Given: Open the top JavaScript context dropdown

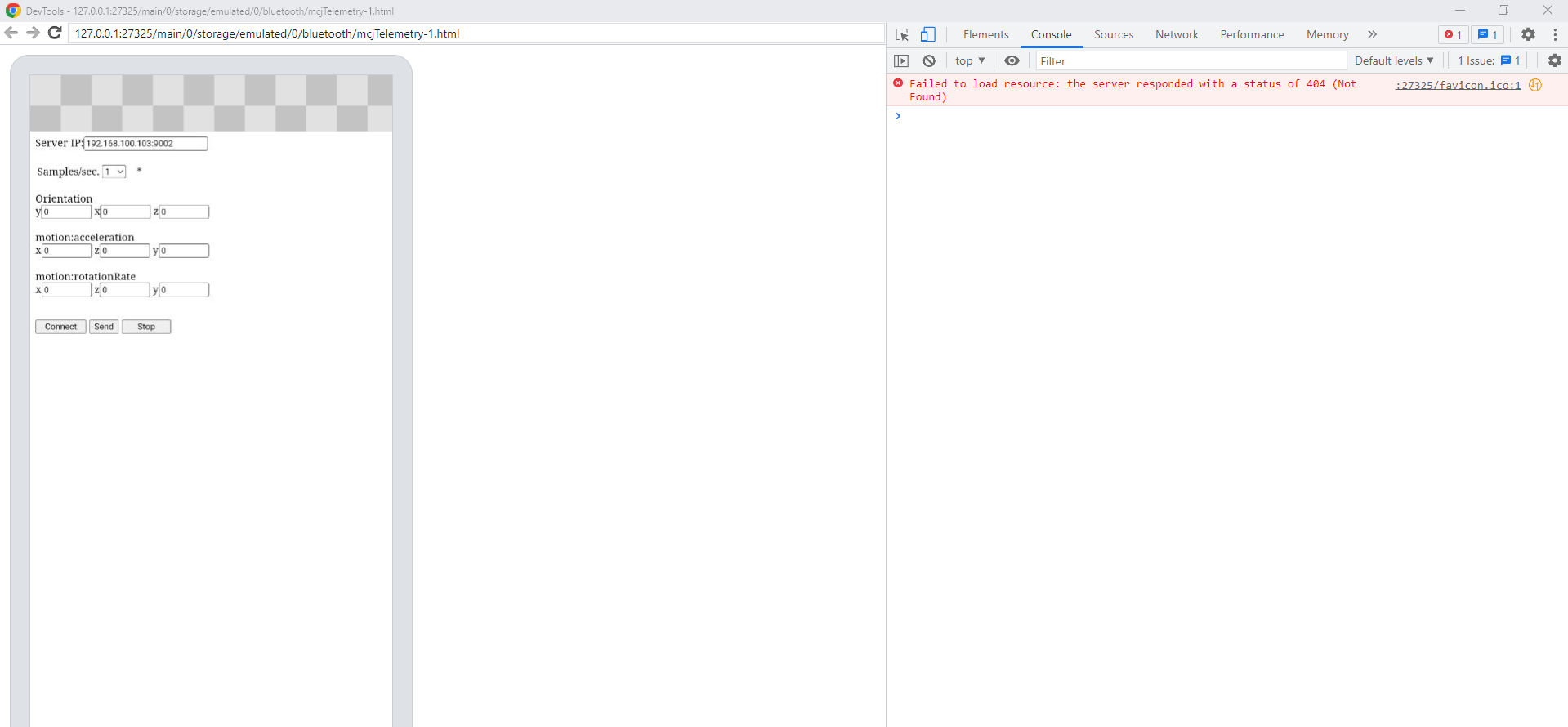Looking at the screenshot, I should point(970,60).
